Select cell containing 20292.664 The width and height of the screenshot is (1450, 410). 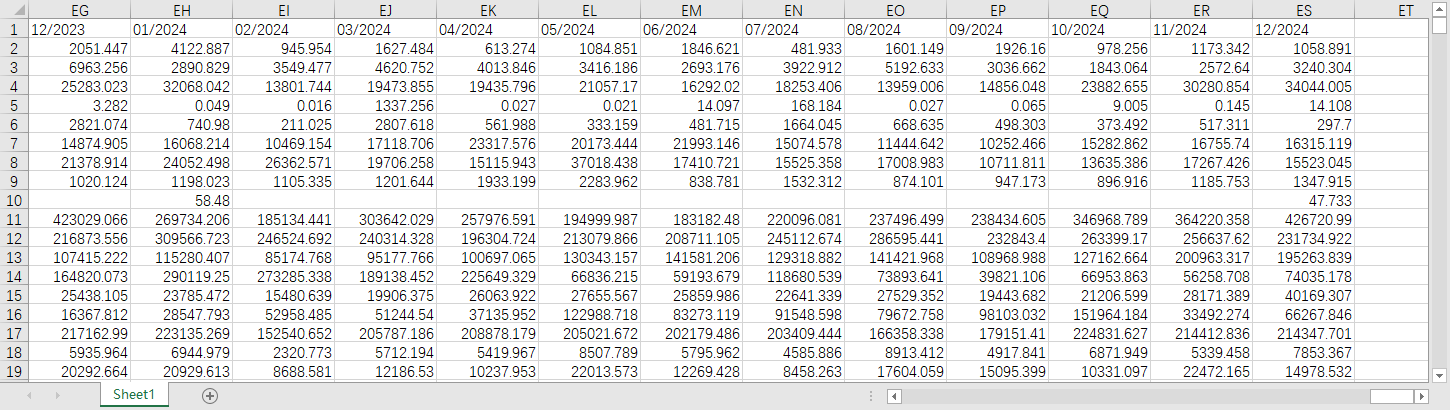(x=79, y=371)
